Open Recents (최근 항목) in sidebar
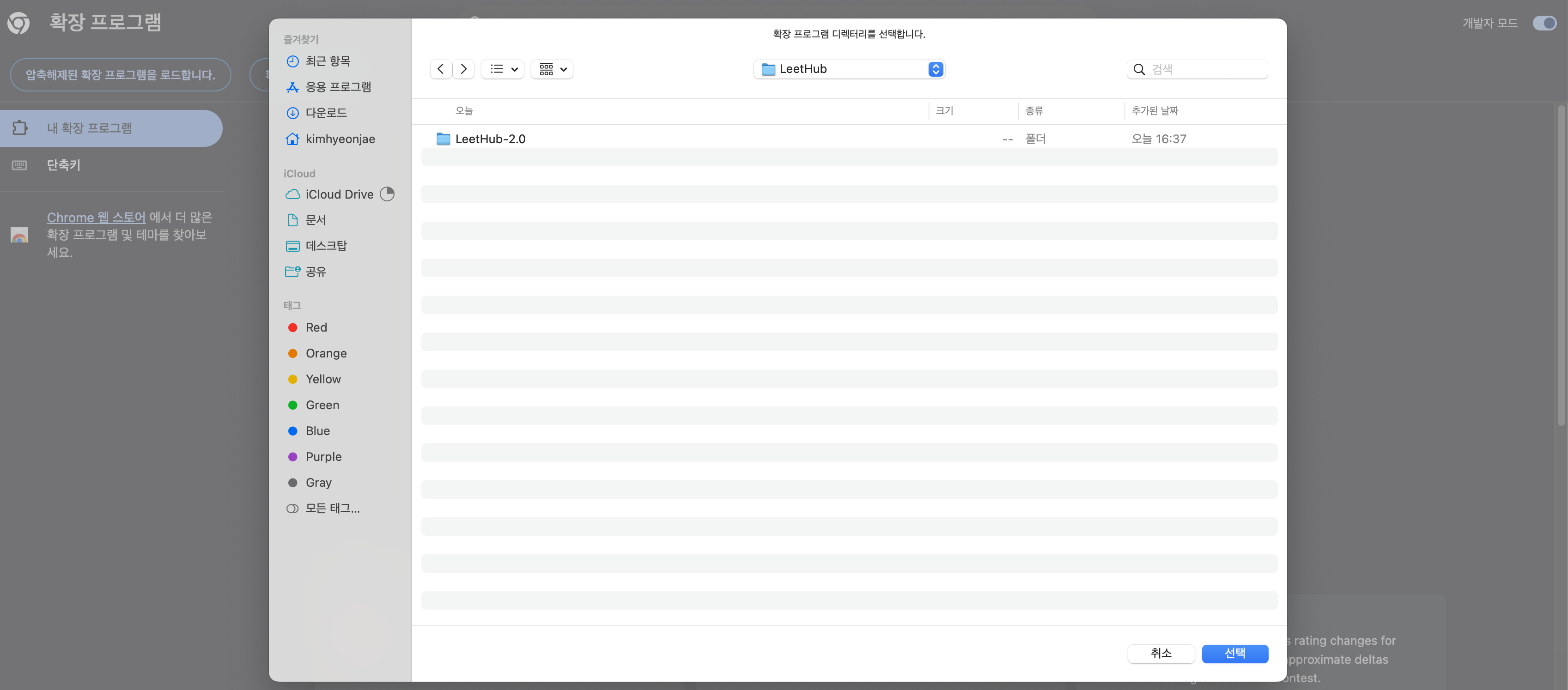 [x=328, y=61]
